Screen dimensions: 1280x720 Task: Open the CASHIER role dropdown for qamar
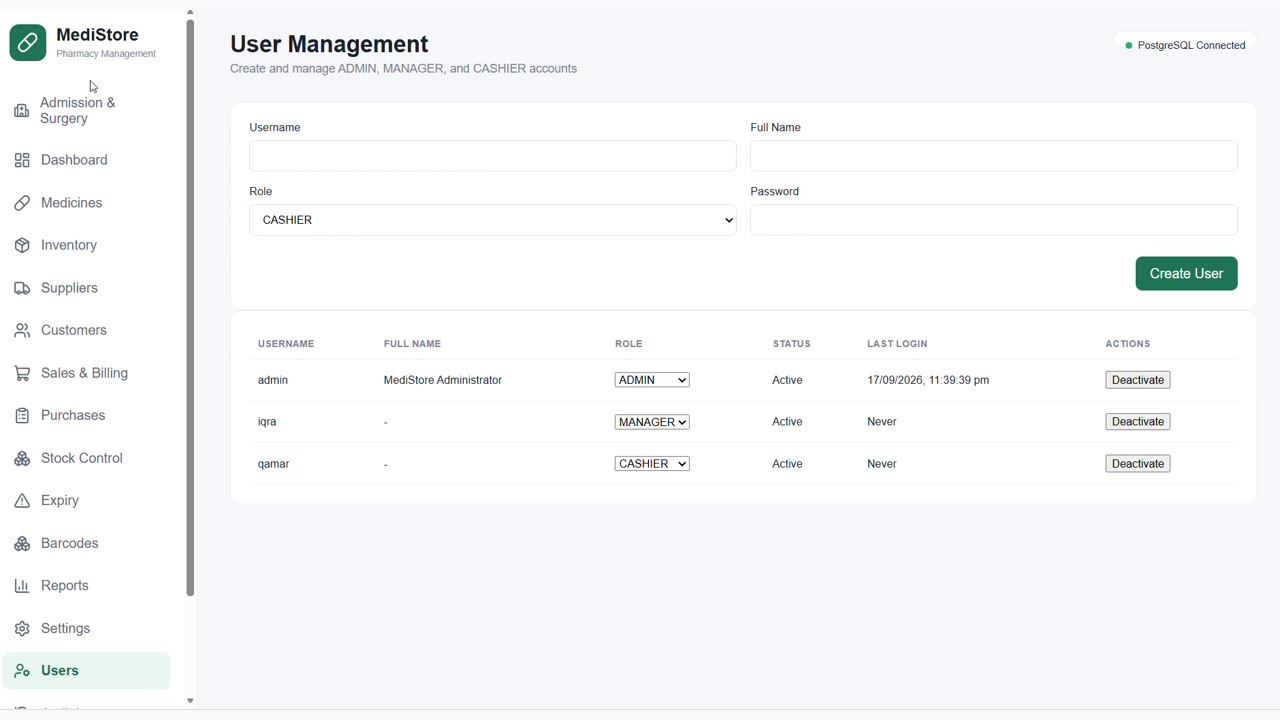[x=652, y=464]
